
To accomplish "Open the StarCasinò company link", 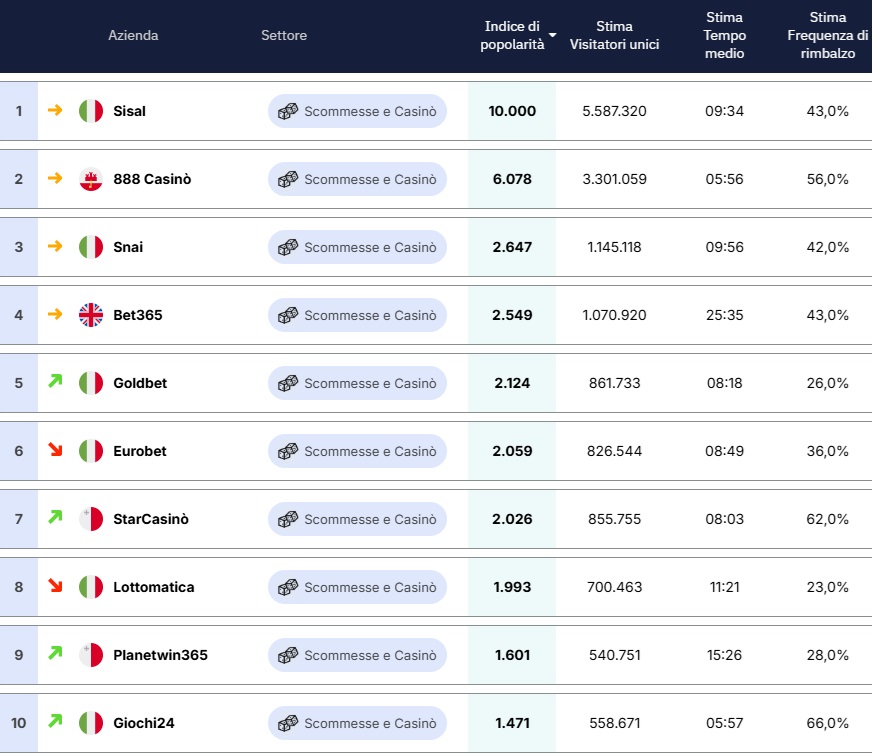I will [151, 519].
